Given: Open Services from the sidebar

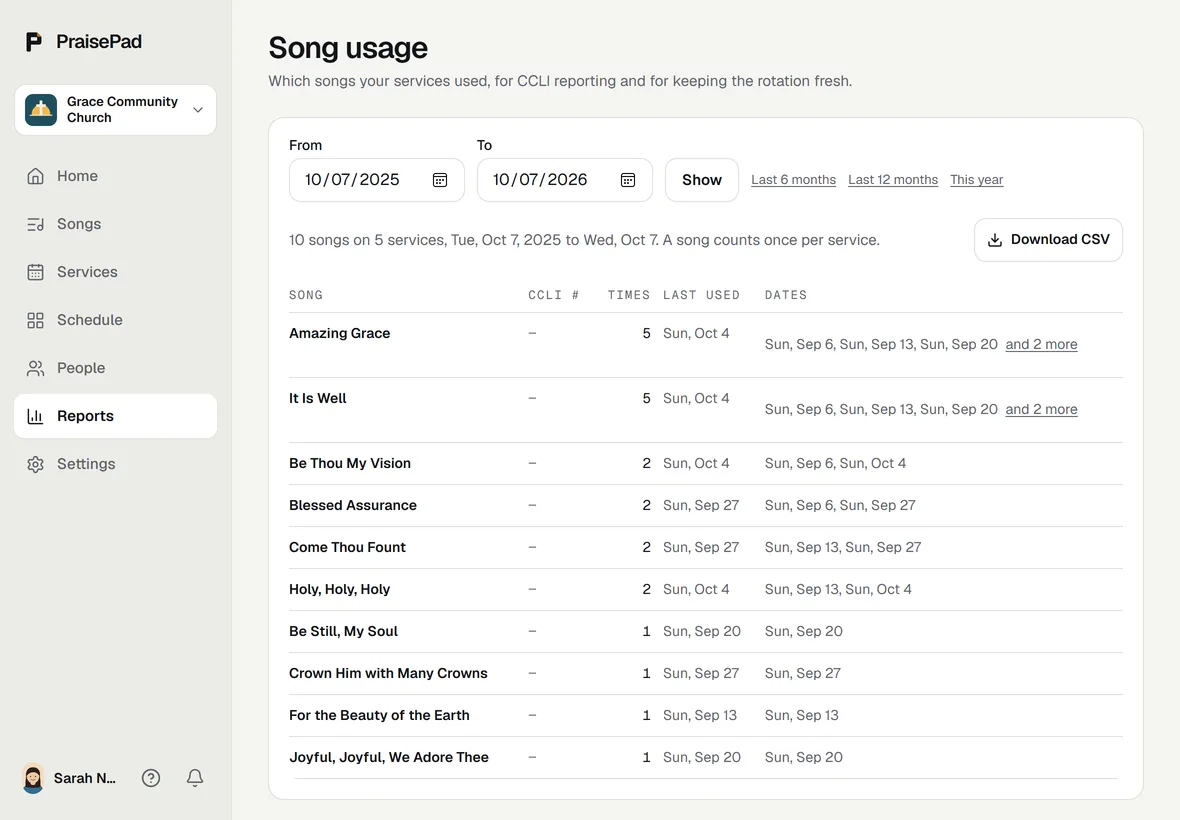Looking at the screenshot, I should pos(115,272).
